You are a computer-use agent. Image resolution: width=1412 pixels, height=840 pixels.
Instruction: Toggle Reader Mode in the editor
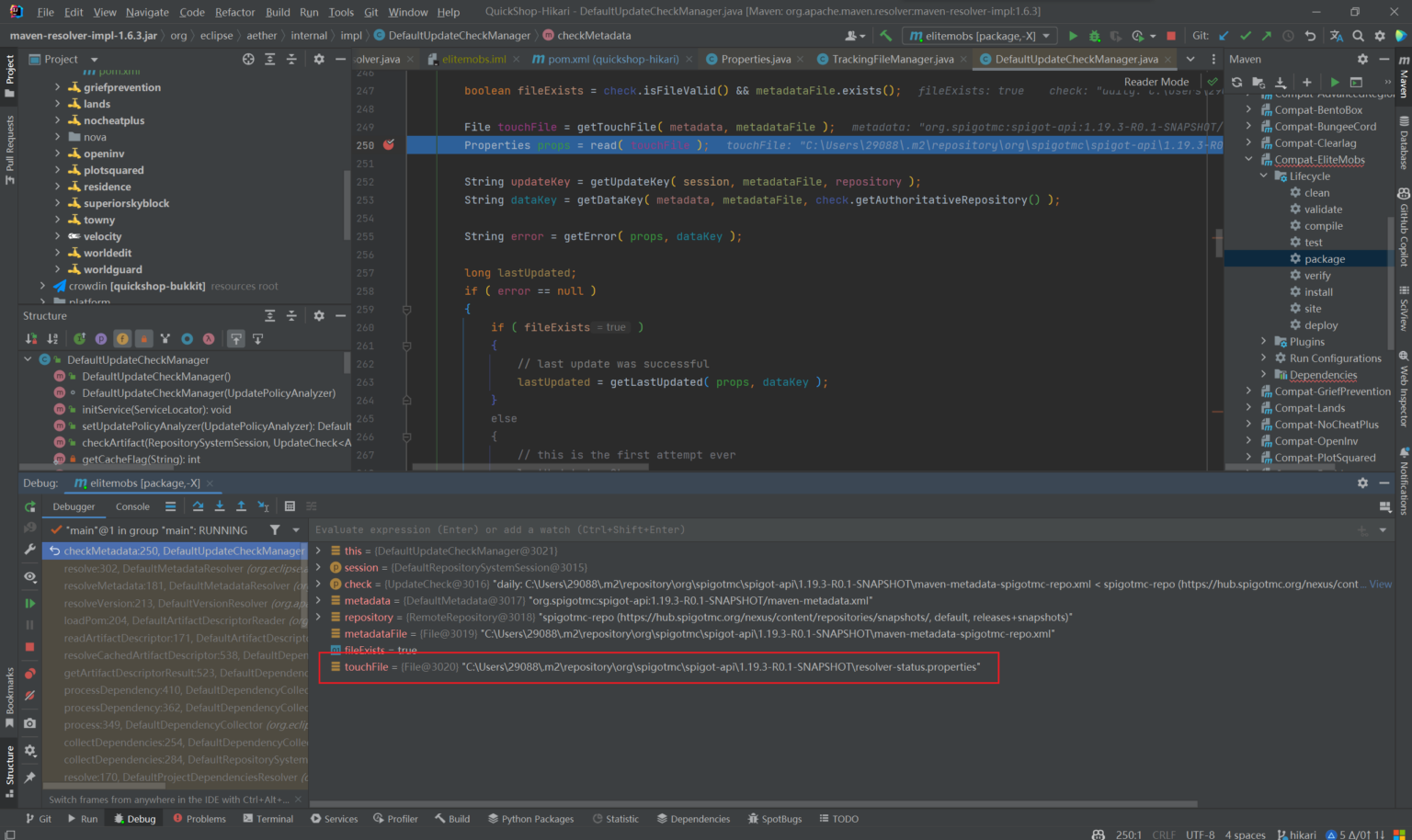pos(1156,81)
